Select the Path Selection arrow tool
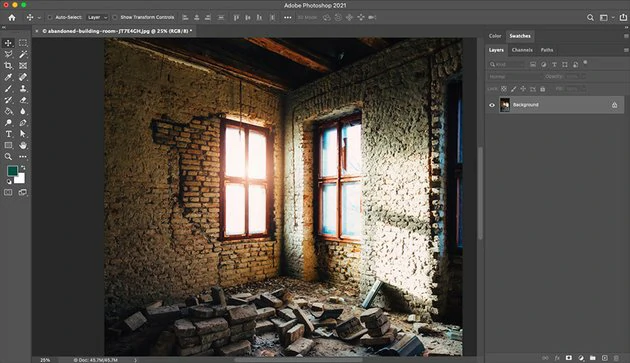Viewport: 630px width, 363px height. point(23,134)
